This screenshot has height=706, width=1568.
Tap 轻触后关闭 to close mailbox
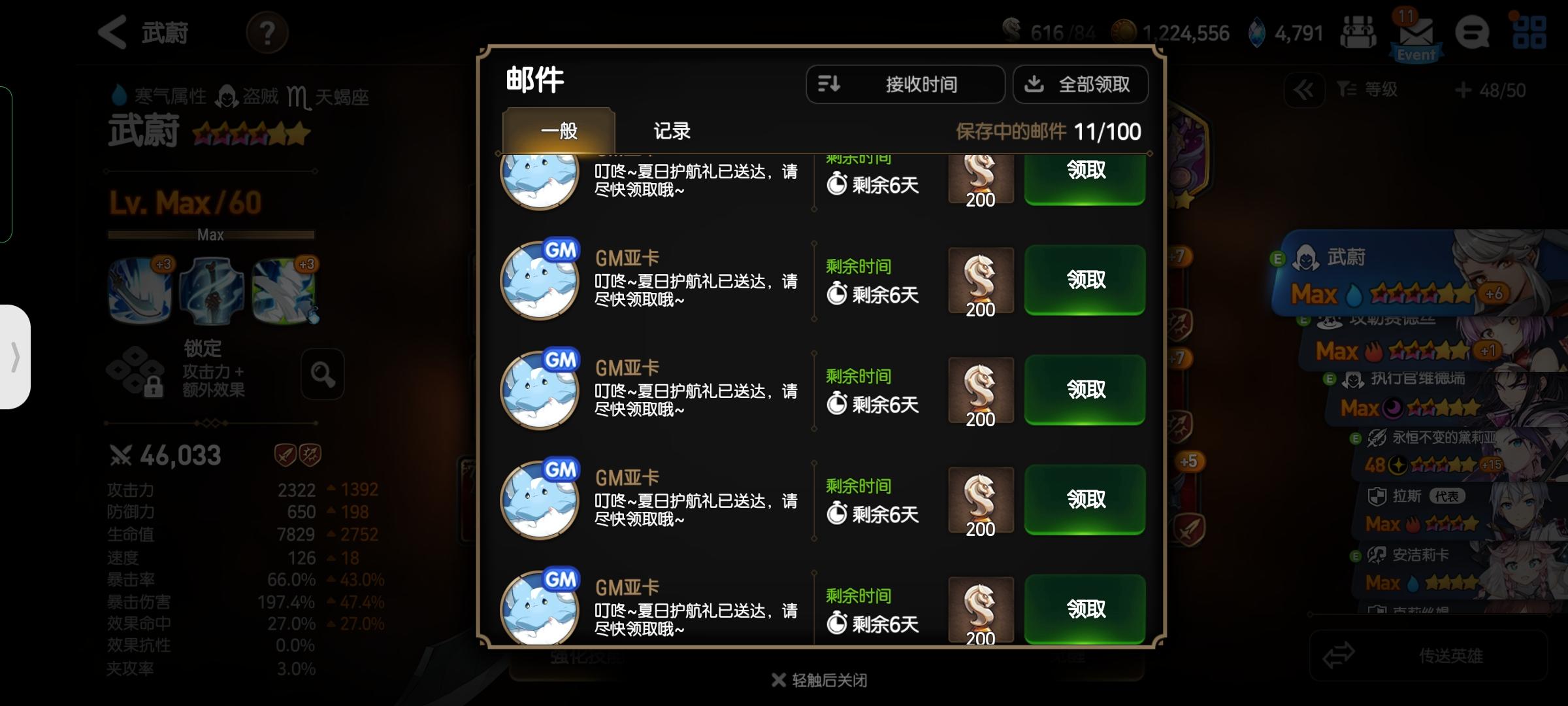(819, 681)
